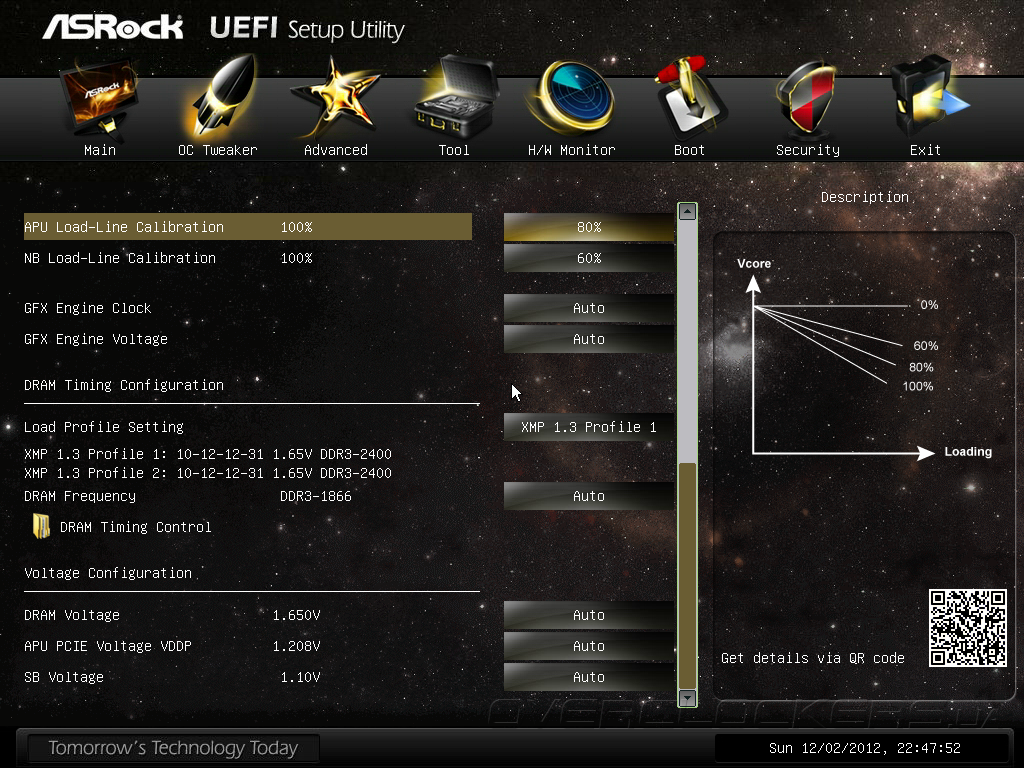
Task: Click the DRAM Timing Configuration heading
Action: tap(124, 385)
